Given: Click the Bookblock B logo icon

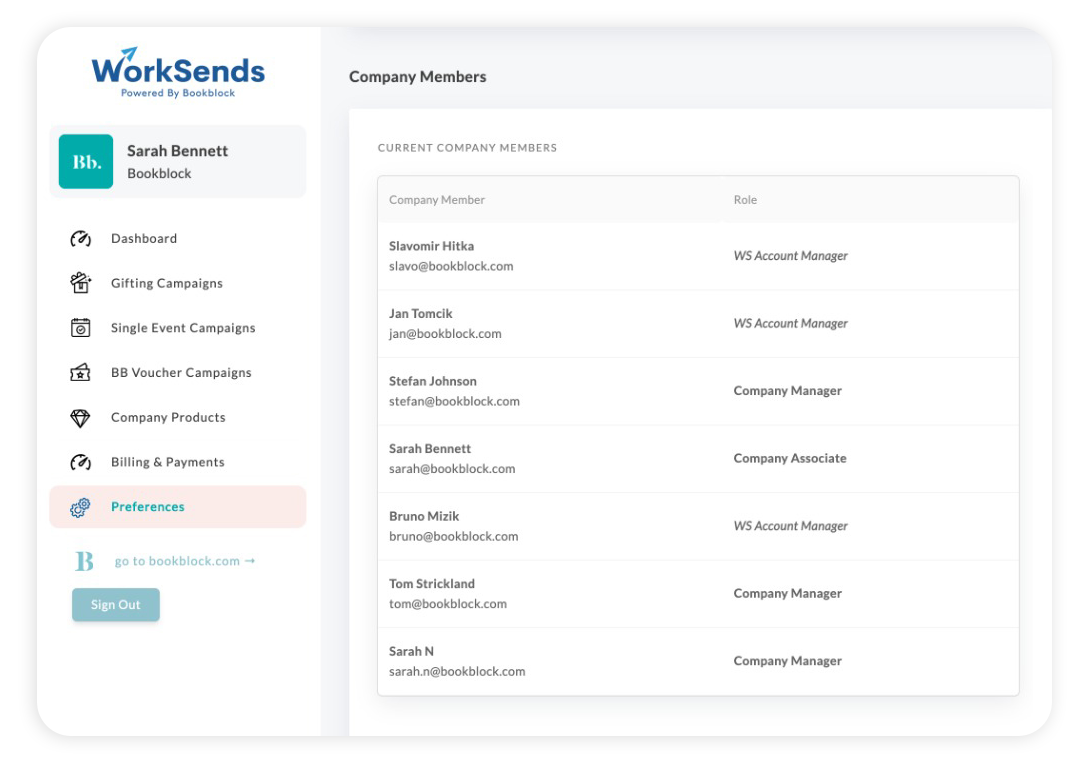Looking at the screenshot, I should [x=84, y=561].
